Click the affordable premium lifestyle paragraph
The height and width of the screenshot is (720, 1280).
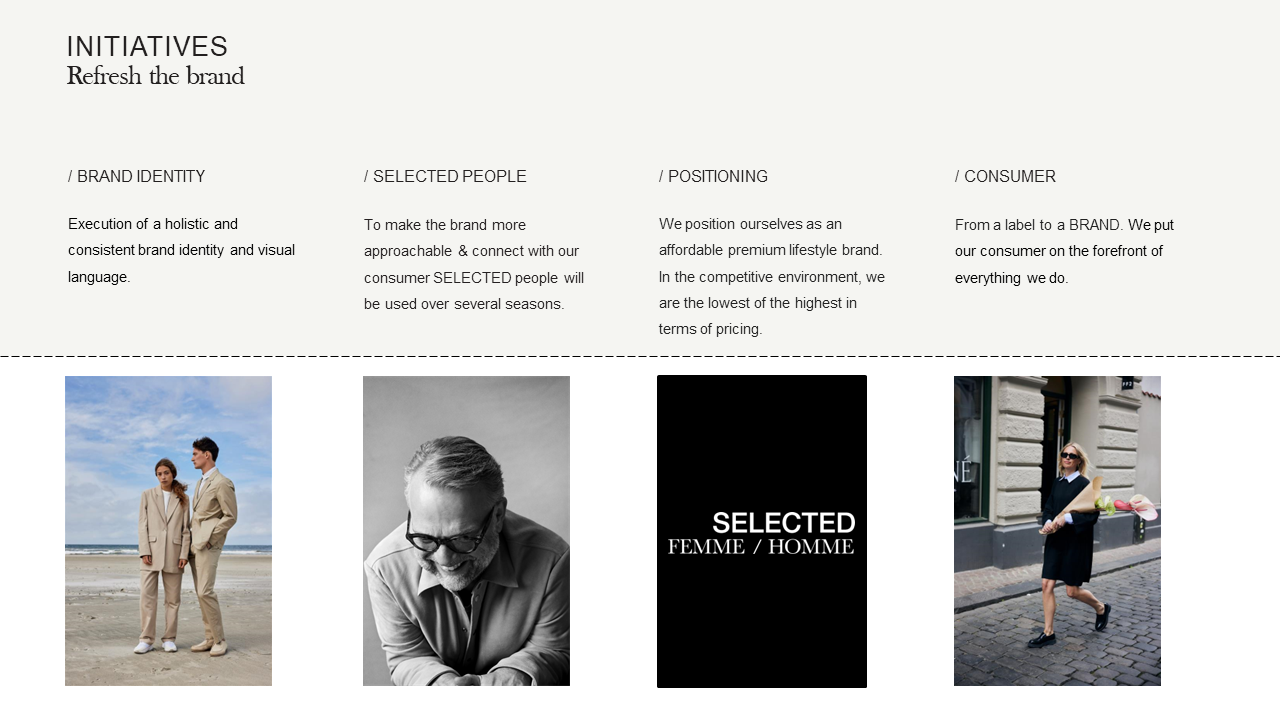click(x=771, y=276)
